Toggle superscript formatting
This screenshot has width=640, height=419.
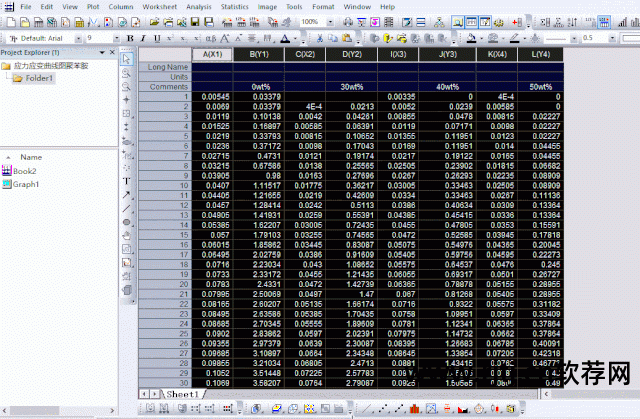170,38
